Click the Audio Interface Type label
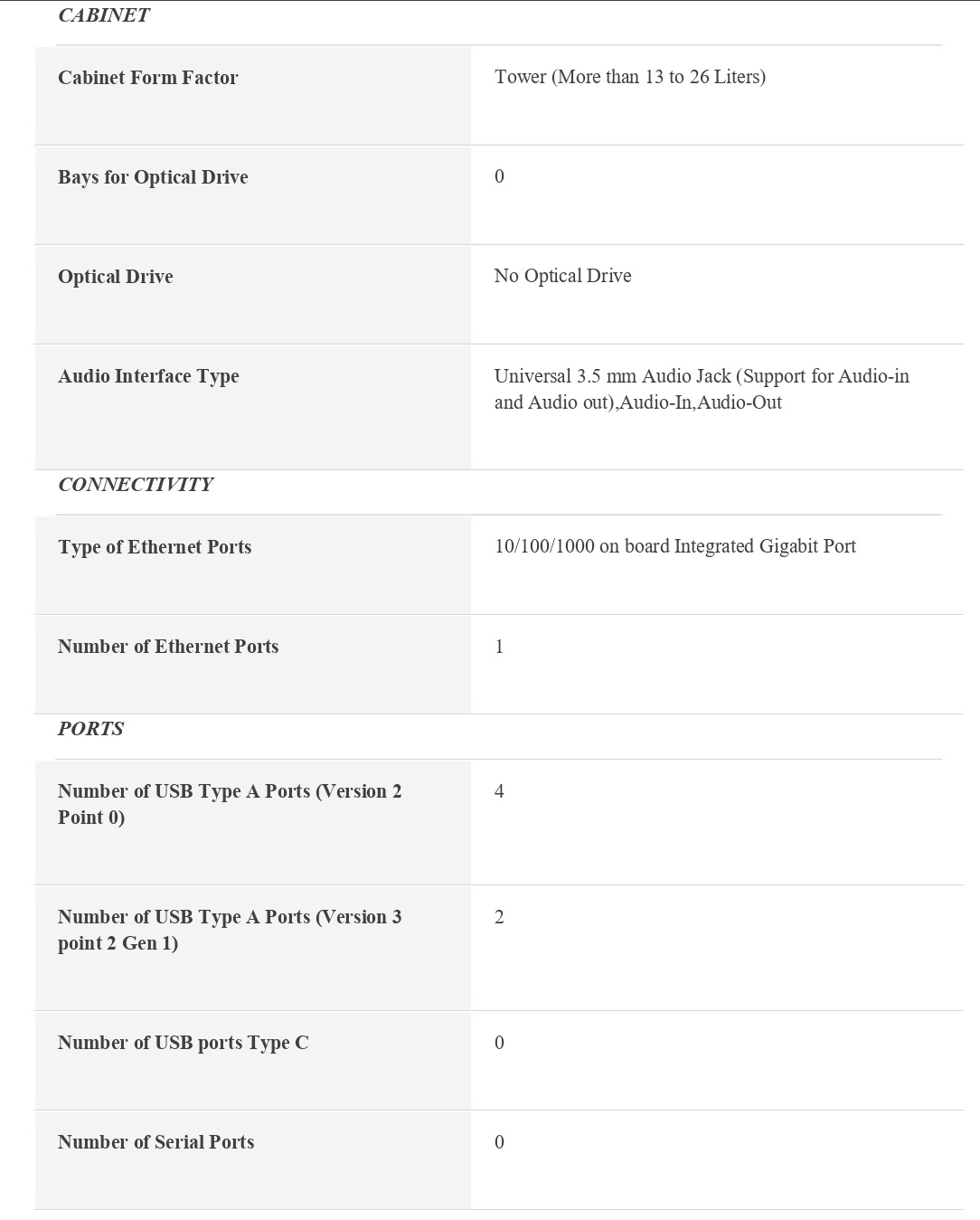 point(148,376)
